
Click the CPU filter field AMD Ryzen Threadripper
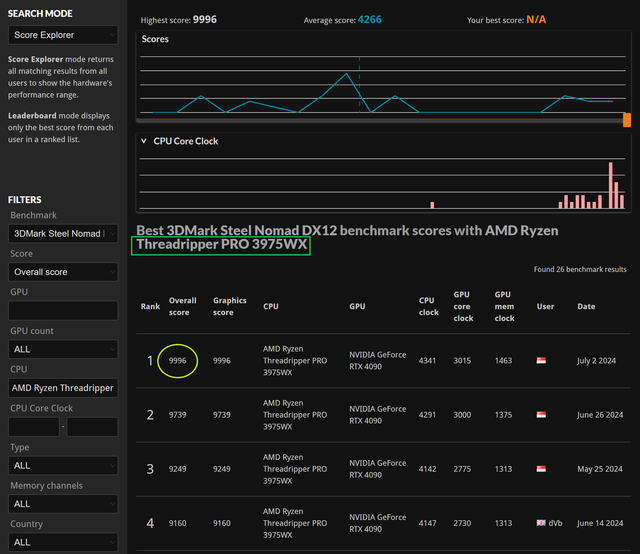tap(63, 388)
